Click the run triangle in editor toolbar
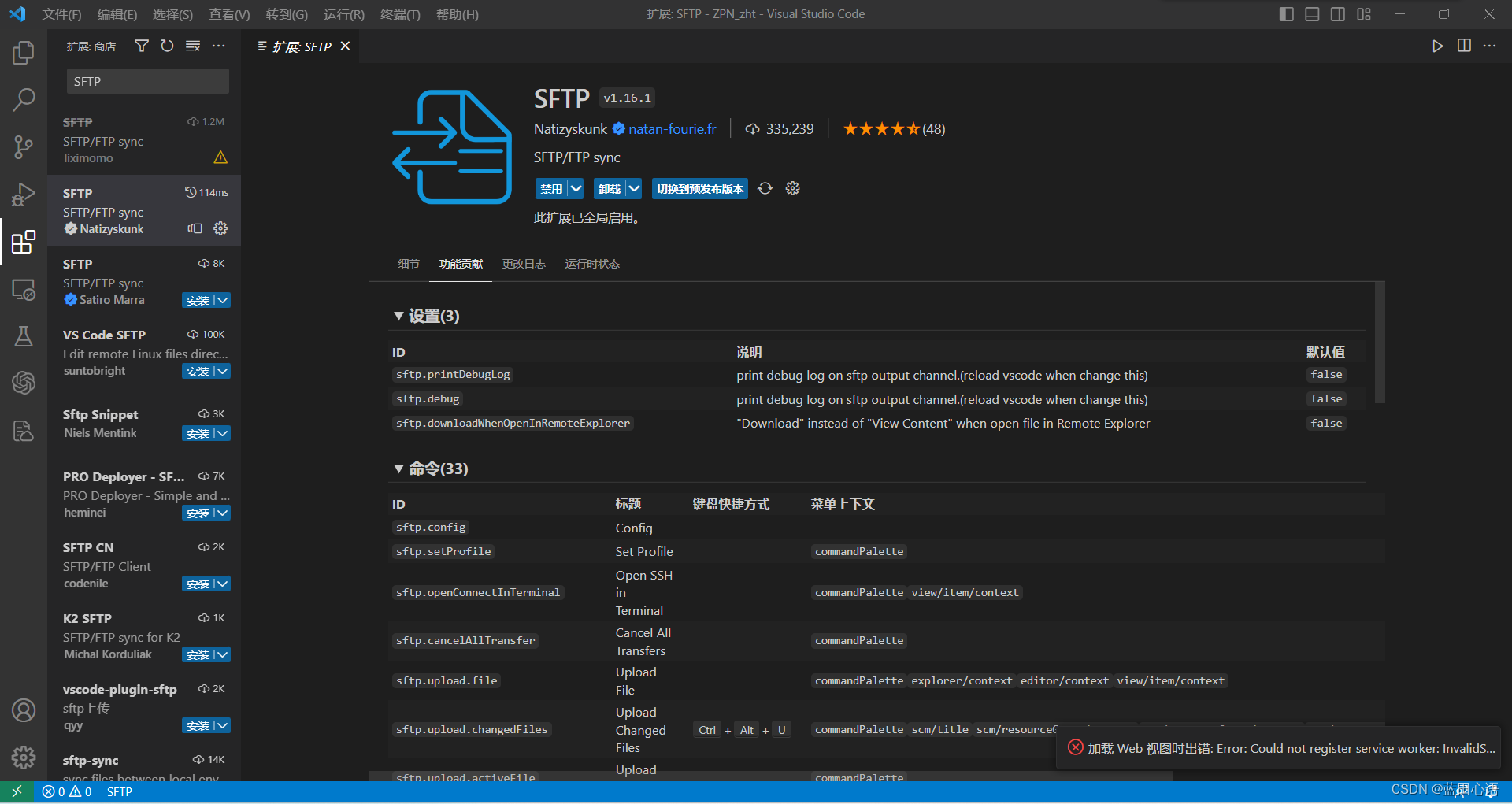The height and width of the screenshot is (804, 1512). click(x=1437, y=46)
